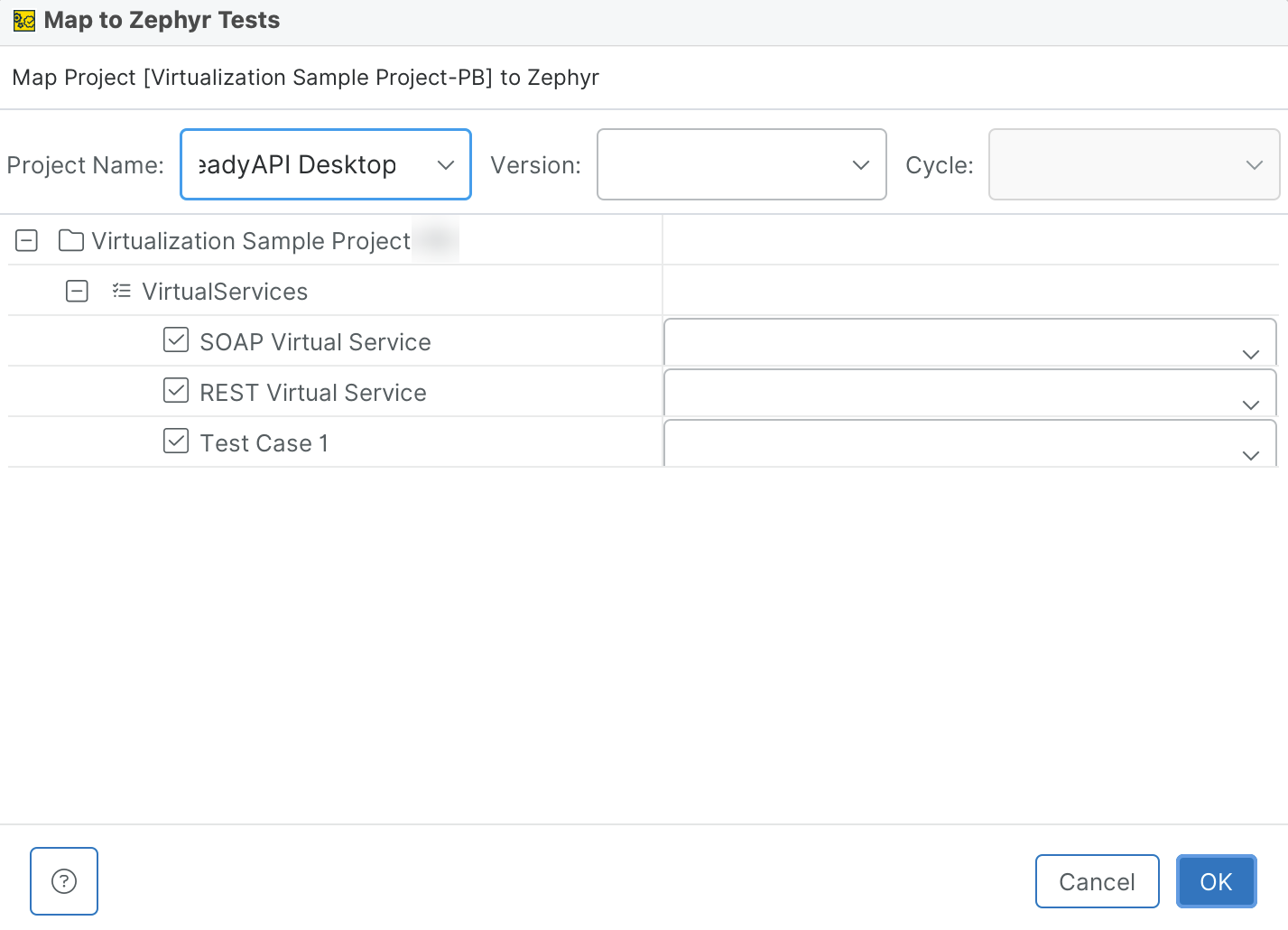
Task: Confirm mapping with the OK button
Action: point(1217,881)
